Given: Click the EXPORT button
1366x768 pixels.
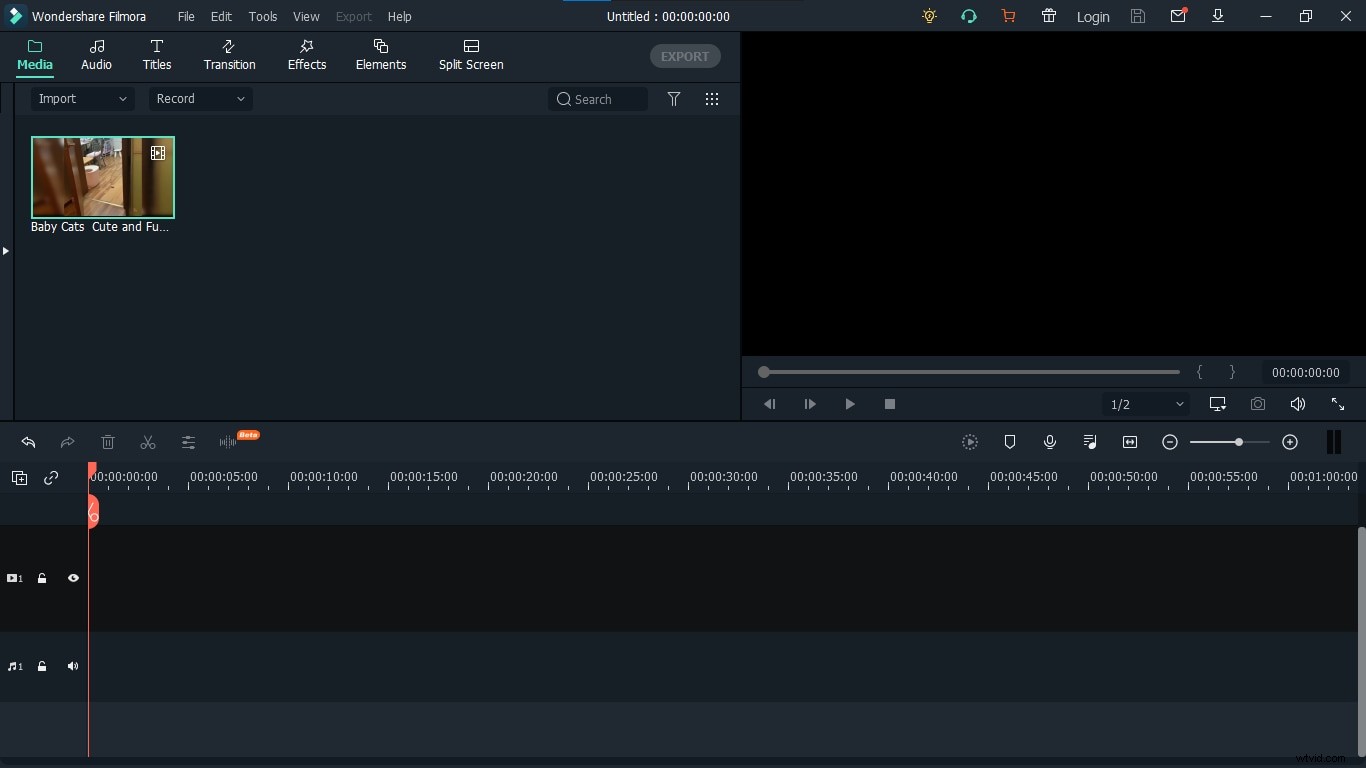Looking at the screenshot, I should pos(685,56).
